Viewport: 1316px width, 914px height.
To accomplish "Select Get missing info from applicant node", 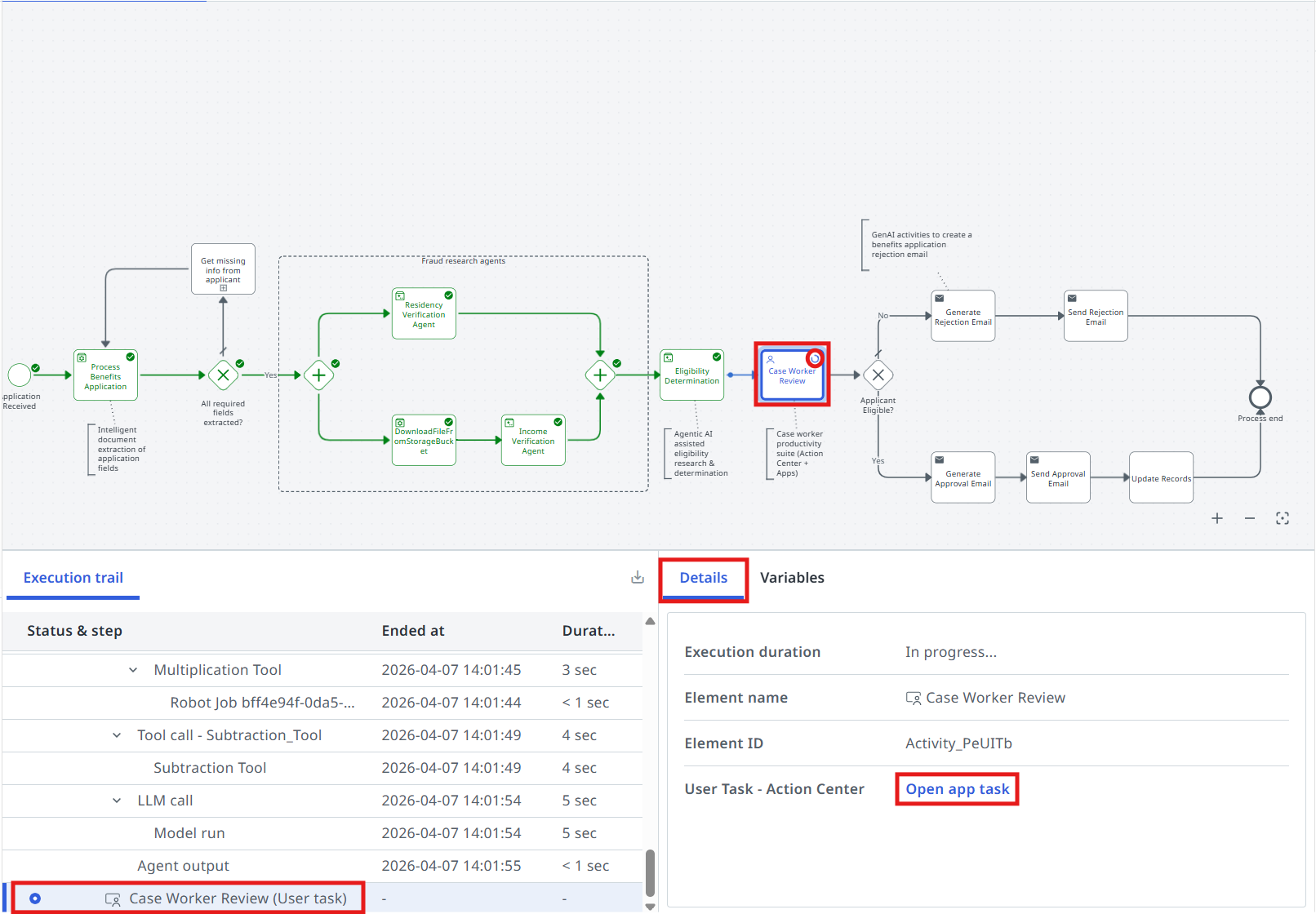I will [223, 269].
